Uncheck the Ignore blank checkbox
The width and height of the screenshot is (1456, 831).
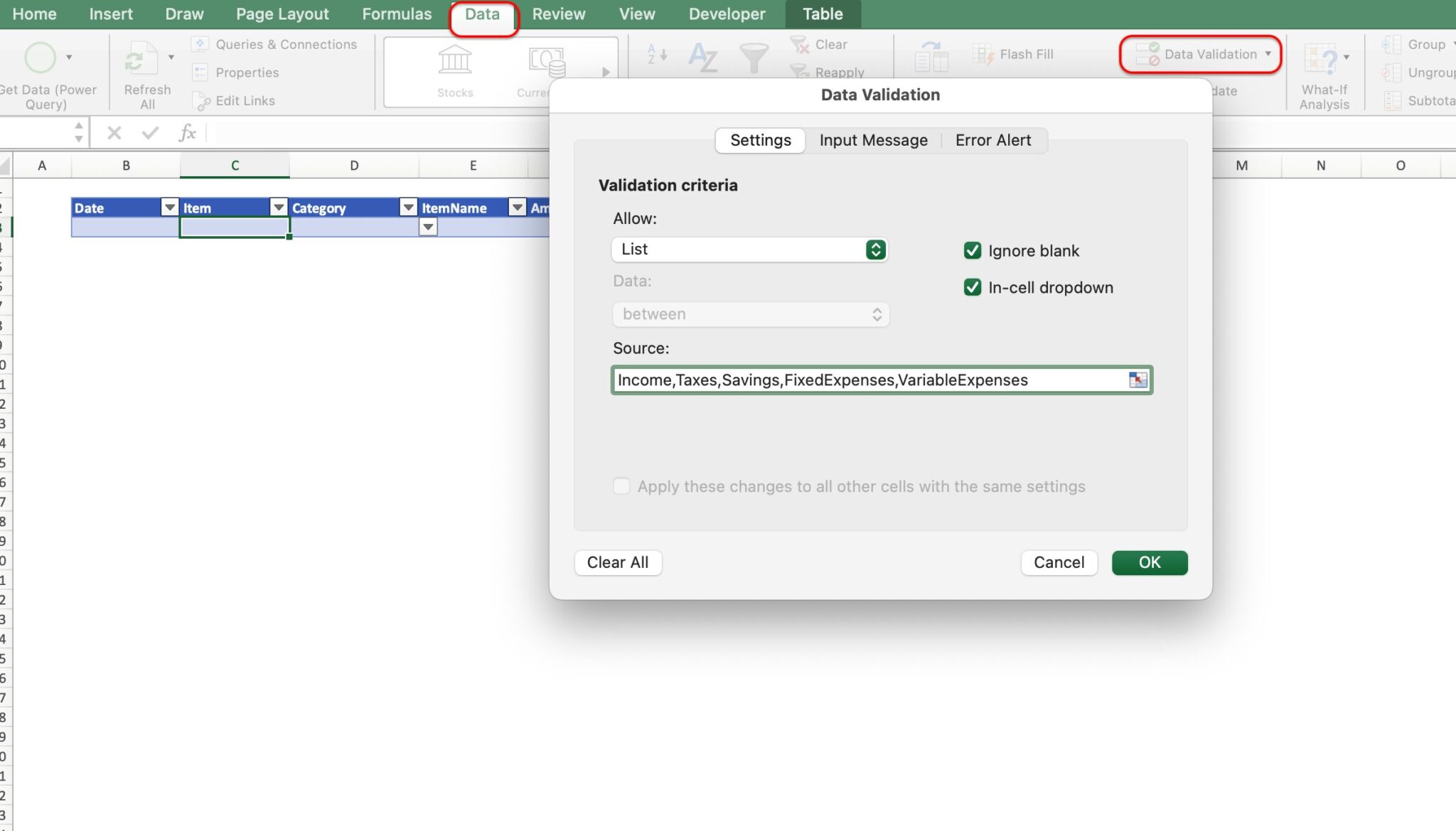tap(973, 250)
